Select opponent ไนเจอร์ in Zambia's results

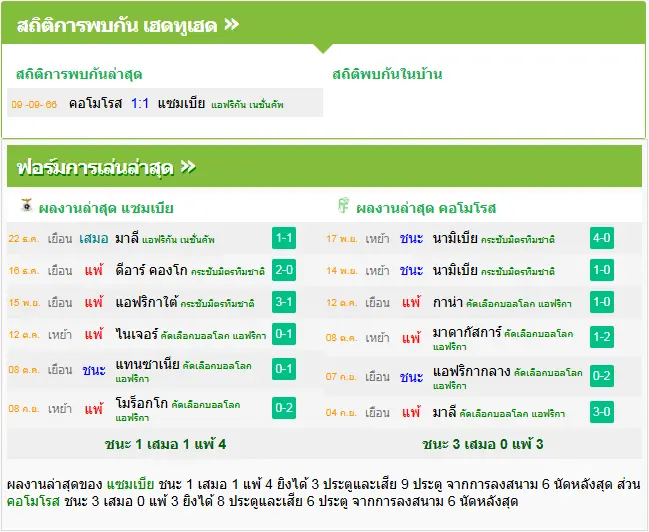coord(137,334)
